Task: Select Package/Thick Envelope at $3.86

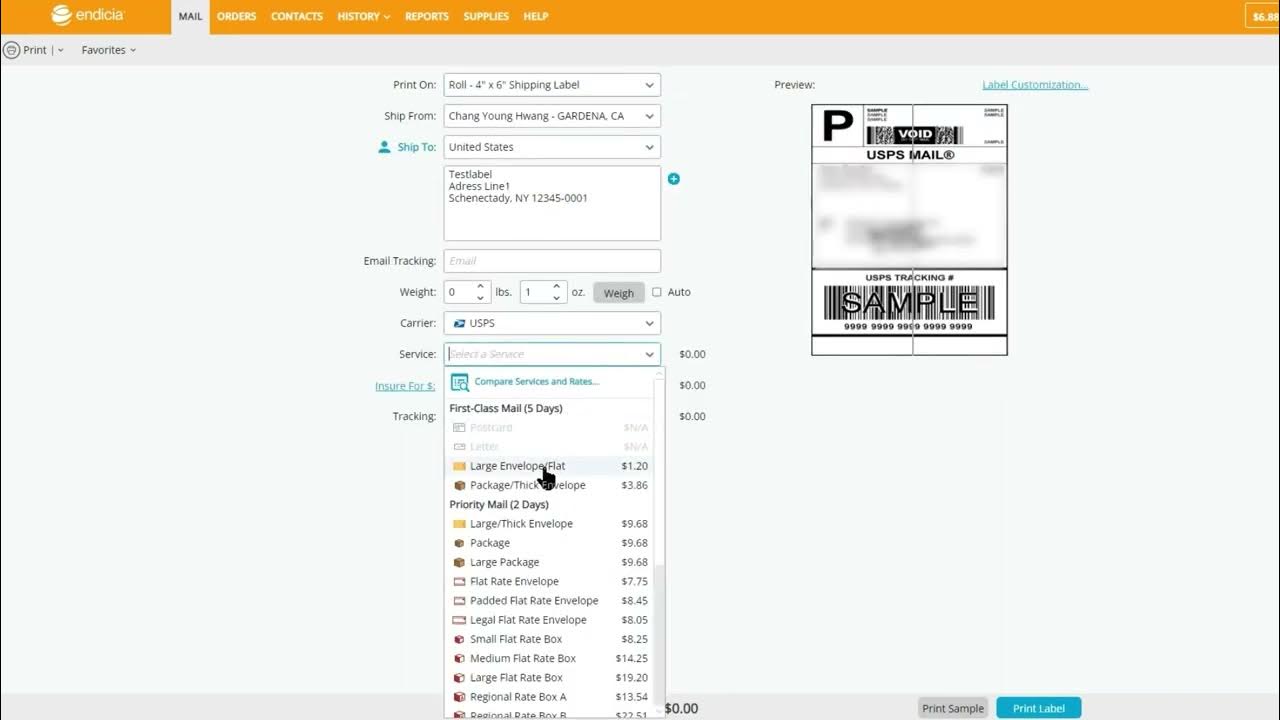Action: coord(550,485)
